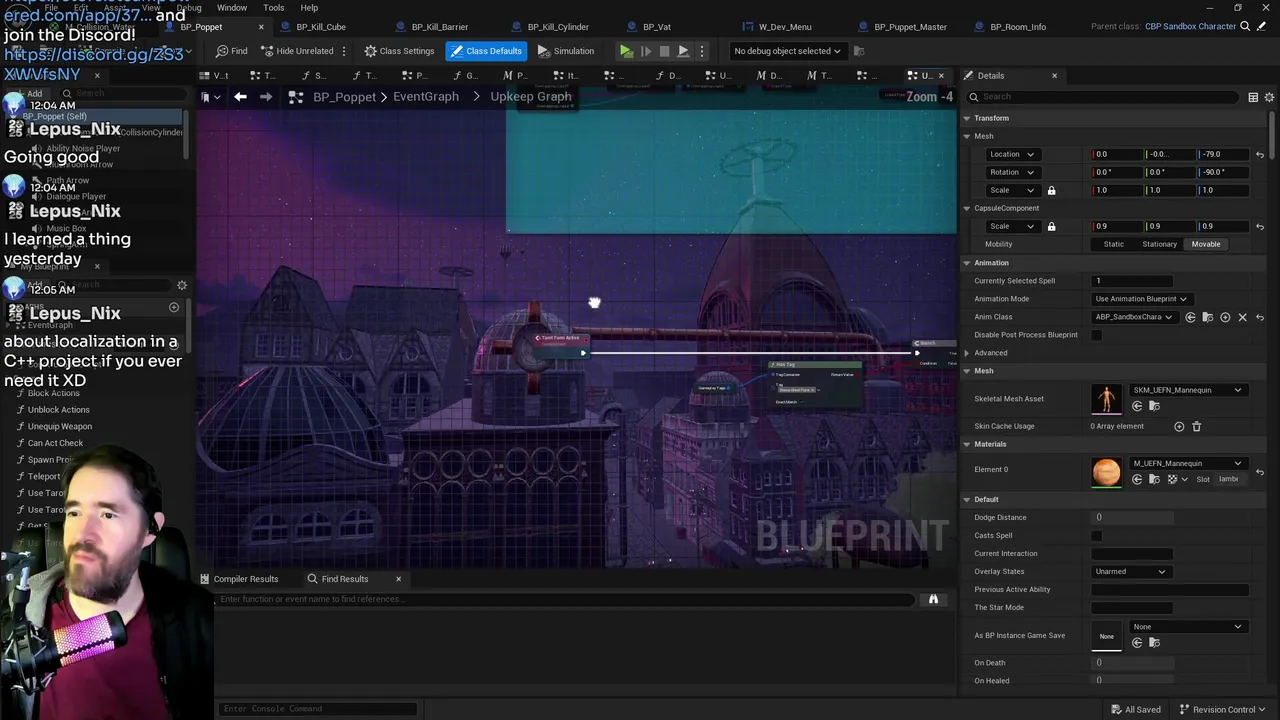Open the Simulation toolbar button

click(x=566, y=51)
